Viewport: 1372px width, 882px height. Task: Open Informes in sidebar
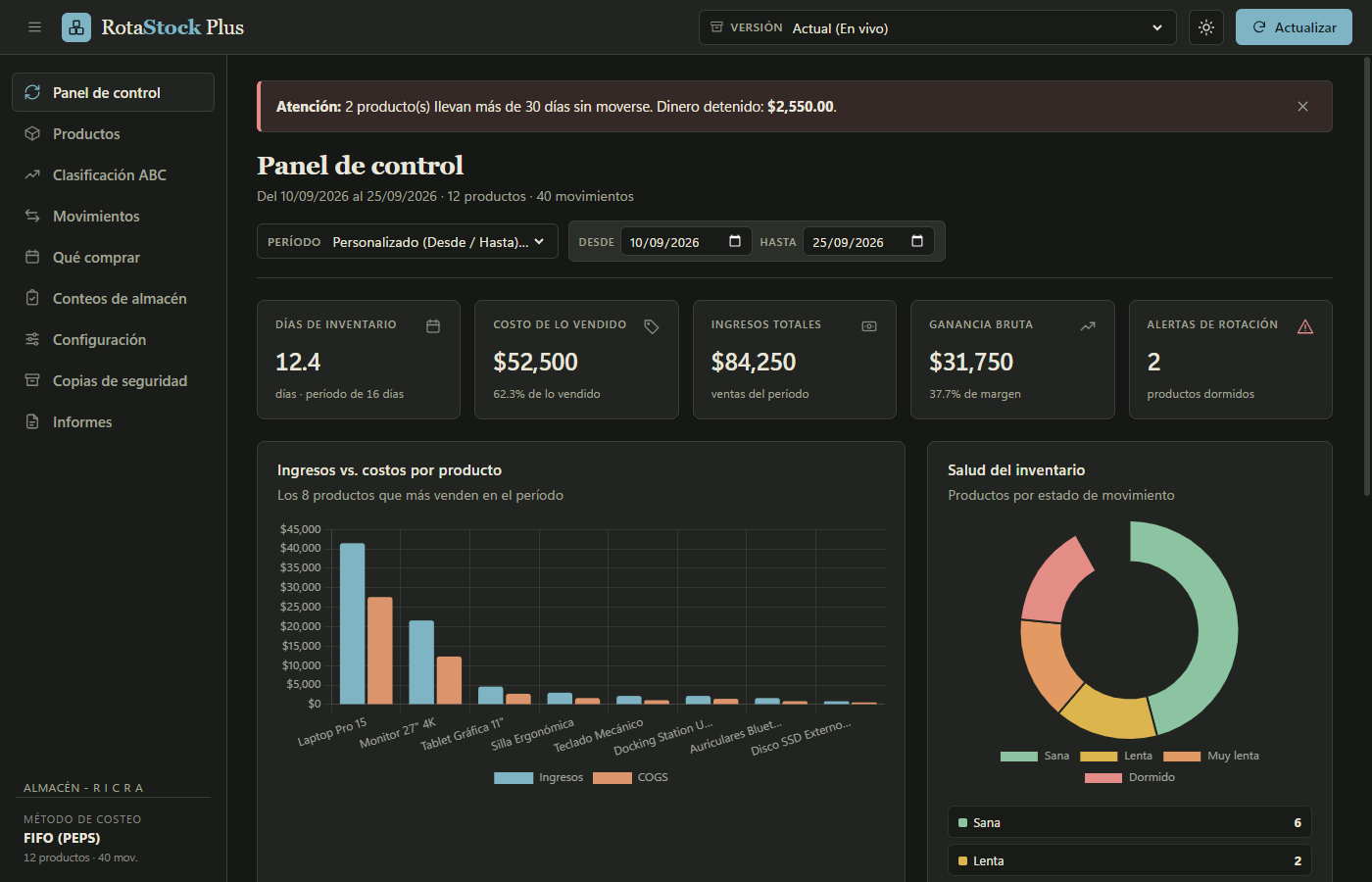[x=113, y=421]
